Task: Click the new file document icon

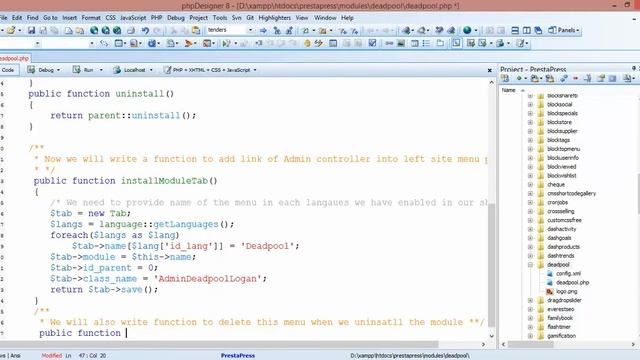Action: (69, 30)
